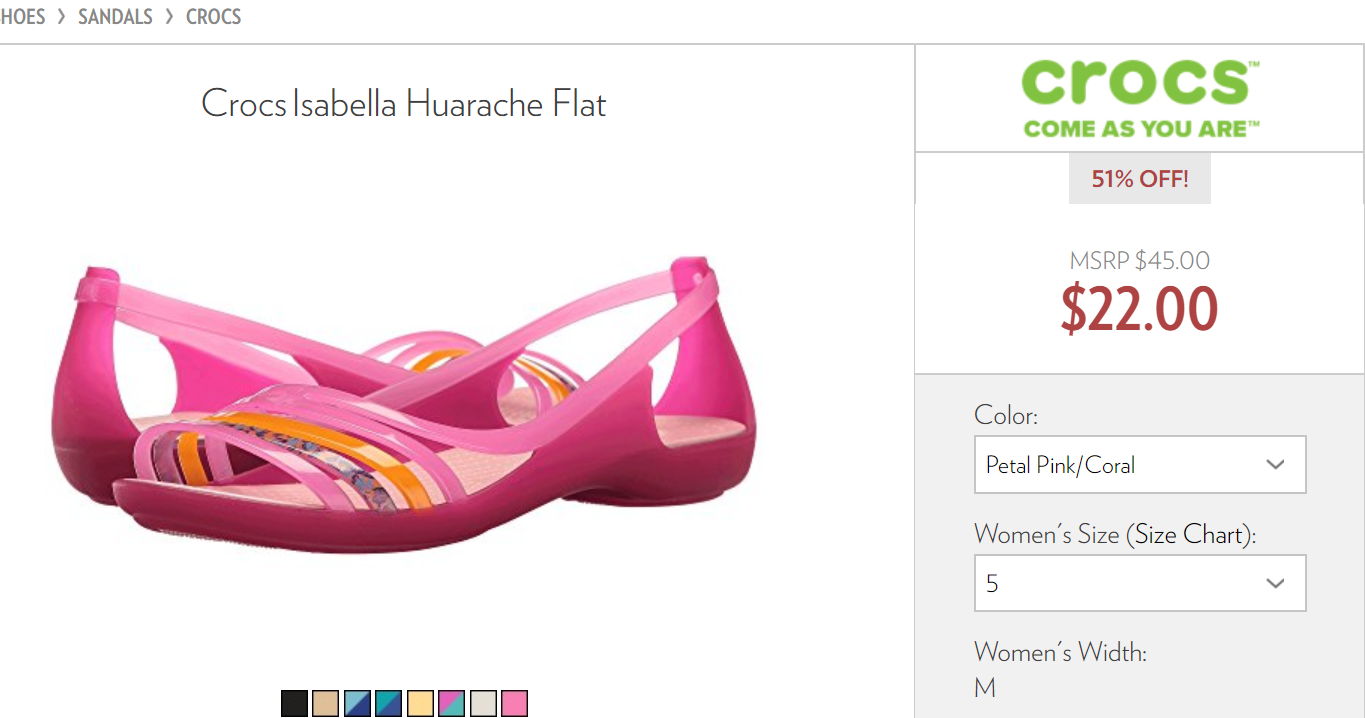Choose the tan color swatch
This screenshot has width=1365, height=718.
[x=325, y=704]
